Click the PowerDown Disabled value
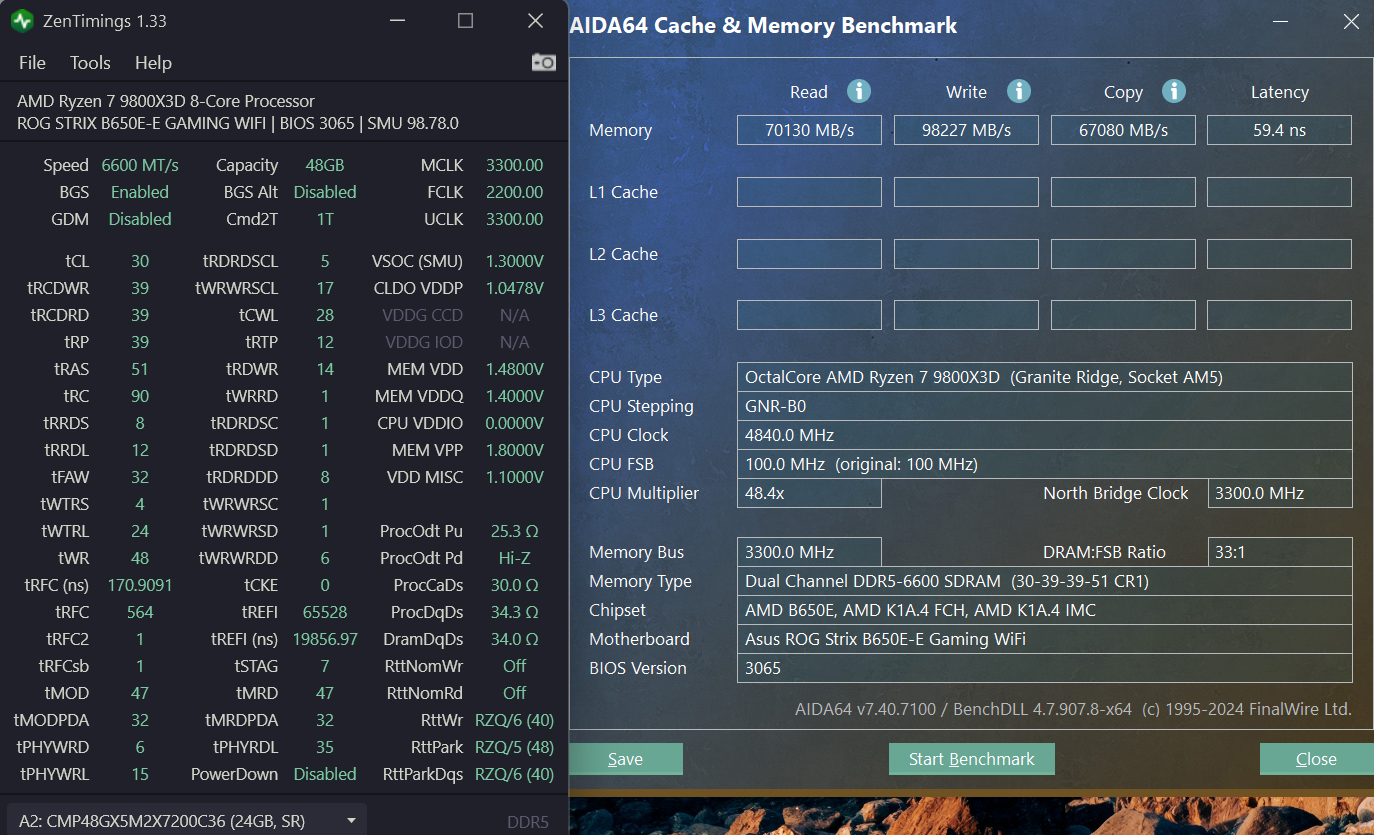This screenshot has height=835, width=1374. tap(325, 774)
